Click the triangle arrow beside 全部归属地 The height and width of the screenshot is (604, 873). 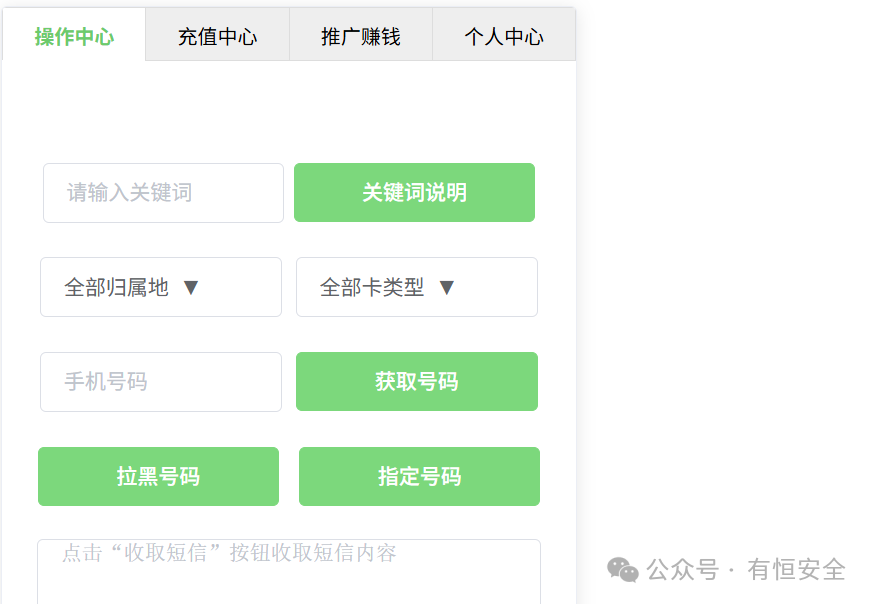191,288
